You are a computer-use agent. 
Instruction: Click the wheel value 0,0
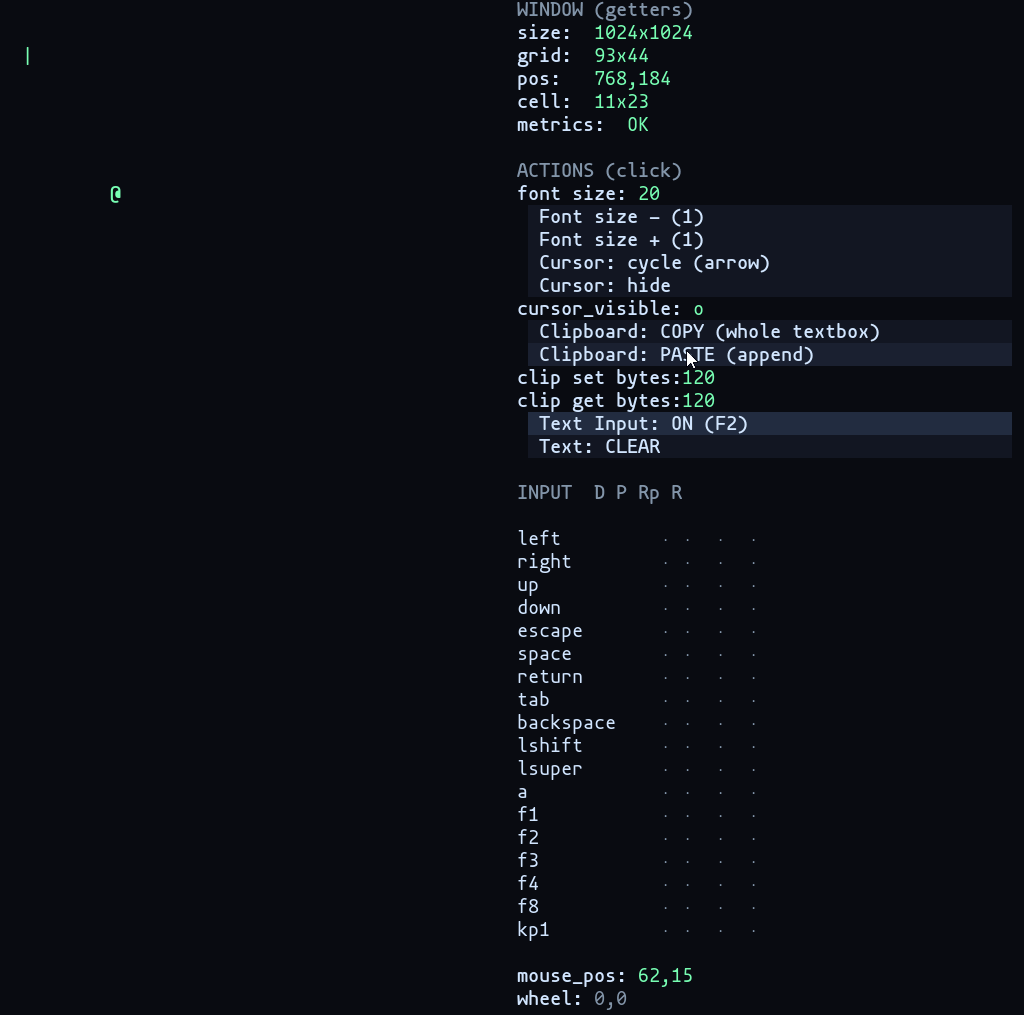pyautogui.click(x=610, y=999)
